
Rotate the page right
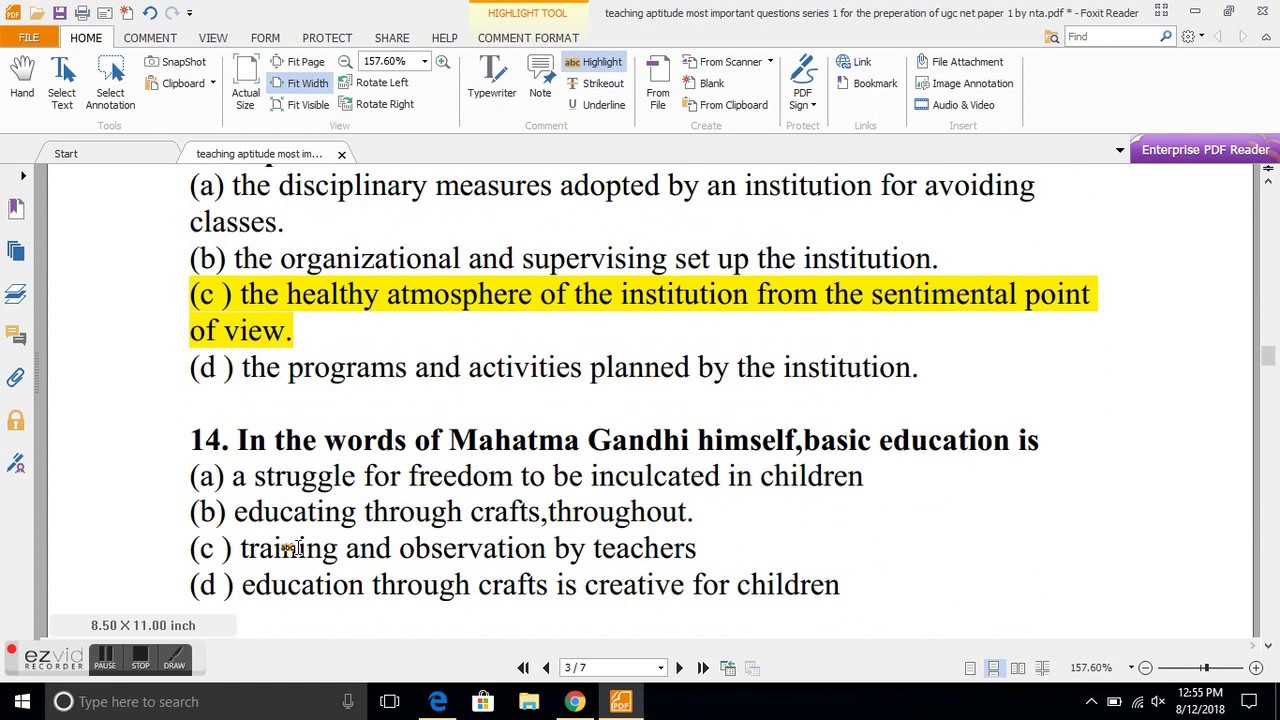(x=376, y=104)
